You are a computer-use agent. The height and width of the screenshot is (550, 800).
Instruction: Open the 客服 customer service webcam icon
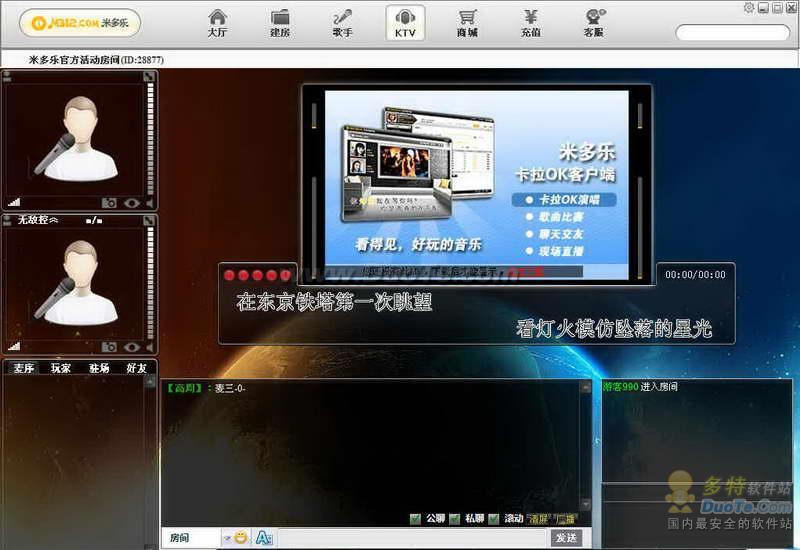(594, 23)
